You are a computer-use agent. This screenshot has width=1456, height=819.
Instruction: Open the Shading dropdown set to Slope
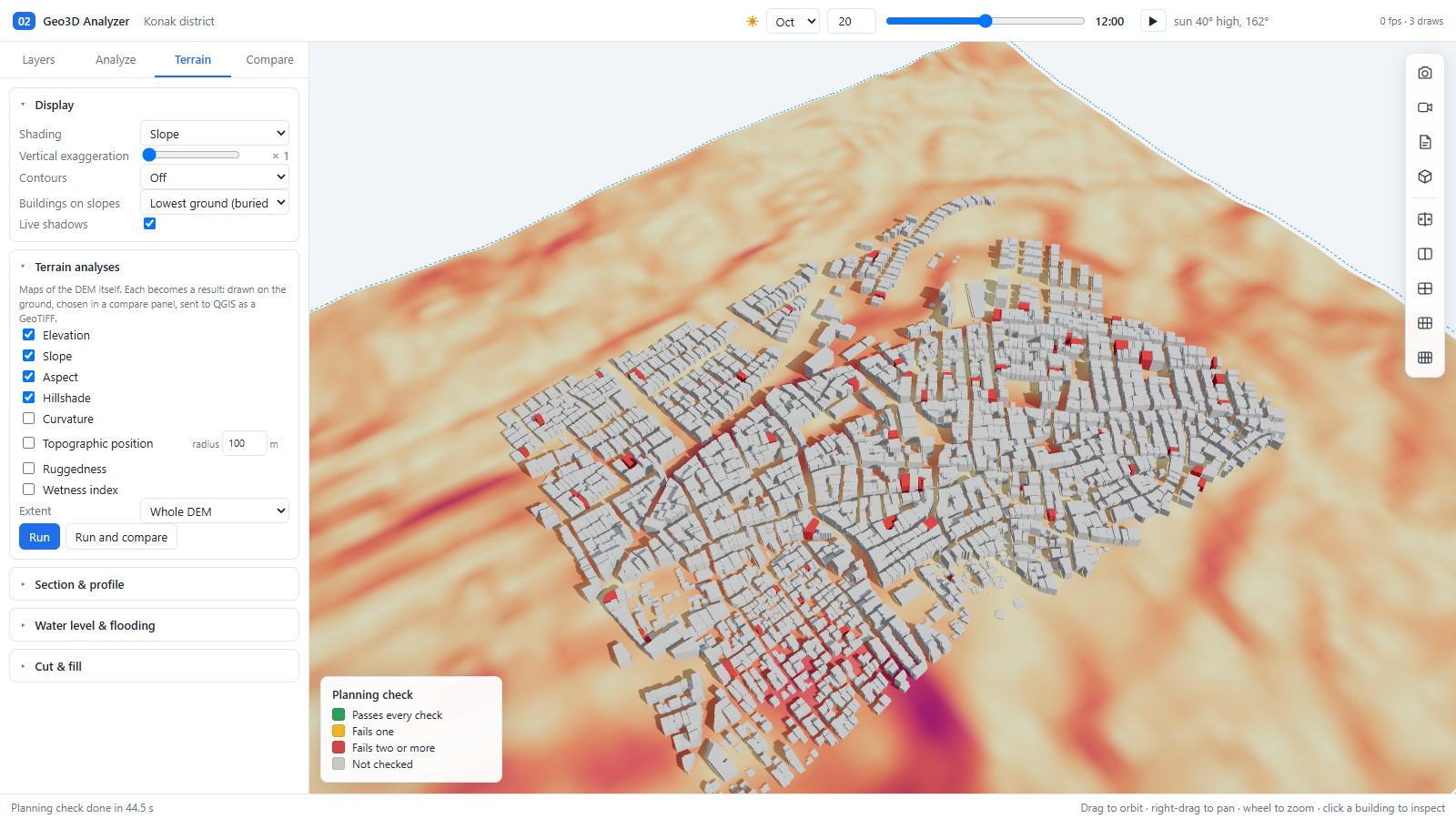pos(215,133)
